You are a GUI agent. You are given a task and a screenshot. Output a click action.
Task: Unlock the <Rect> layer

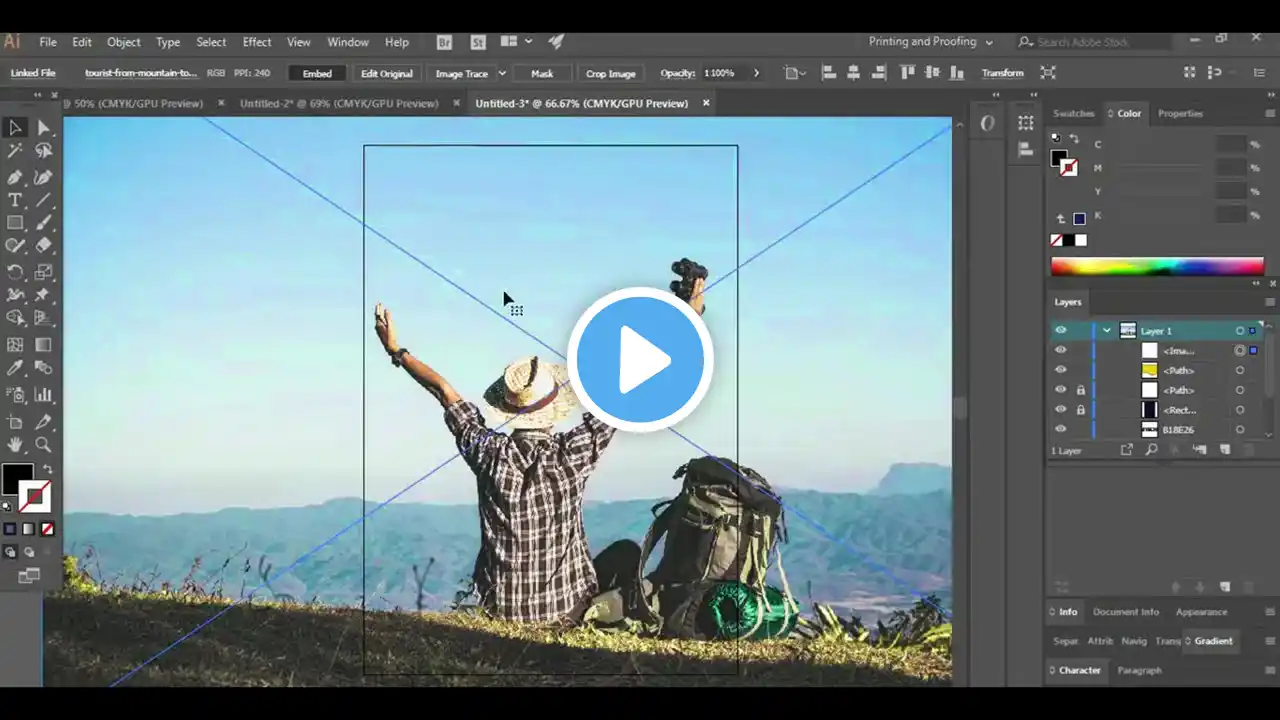point(1081,409)
